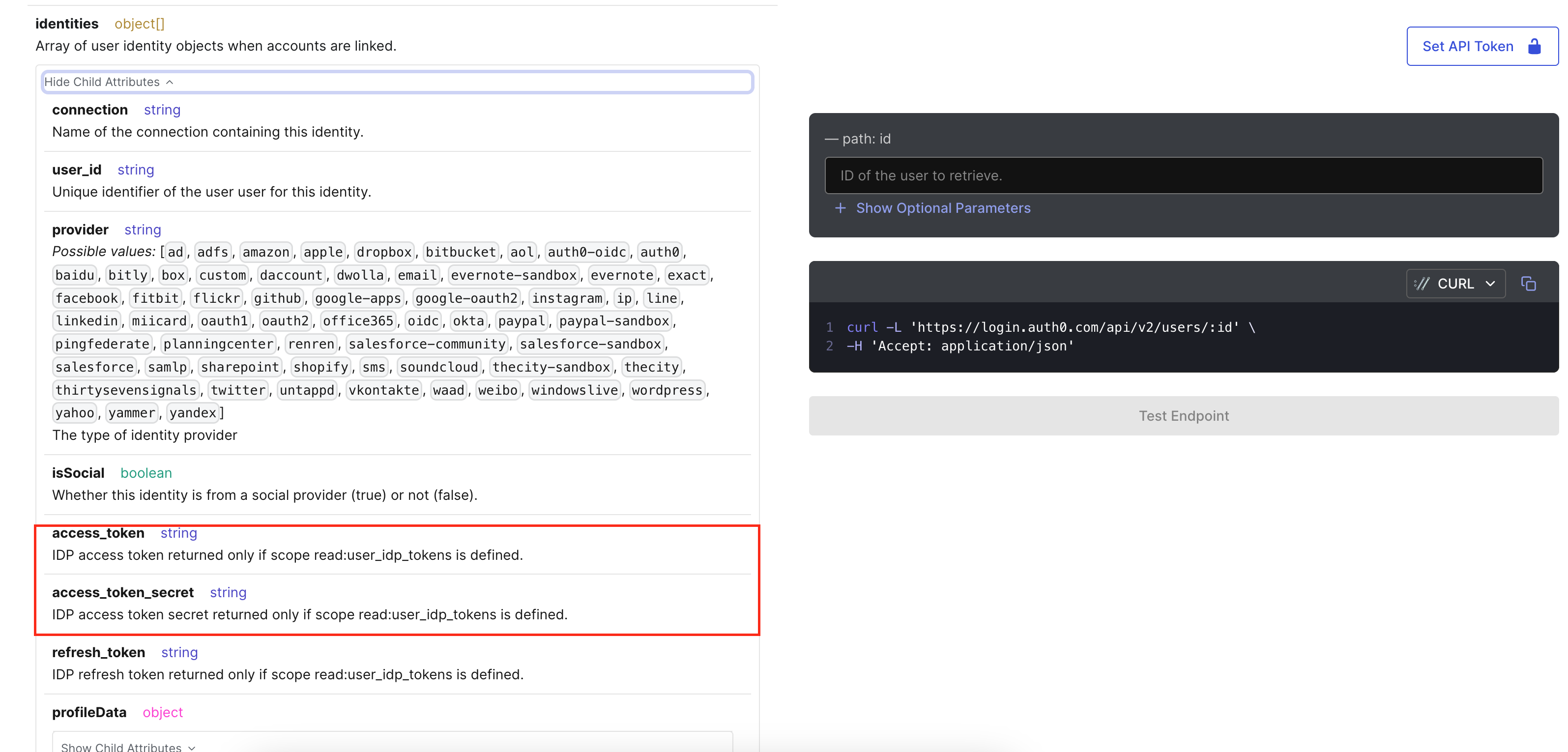This screenshot has height=752, width=1568.
Task: Select the provider value apple
Action: click(323, 252)
